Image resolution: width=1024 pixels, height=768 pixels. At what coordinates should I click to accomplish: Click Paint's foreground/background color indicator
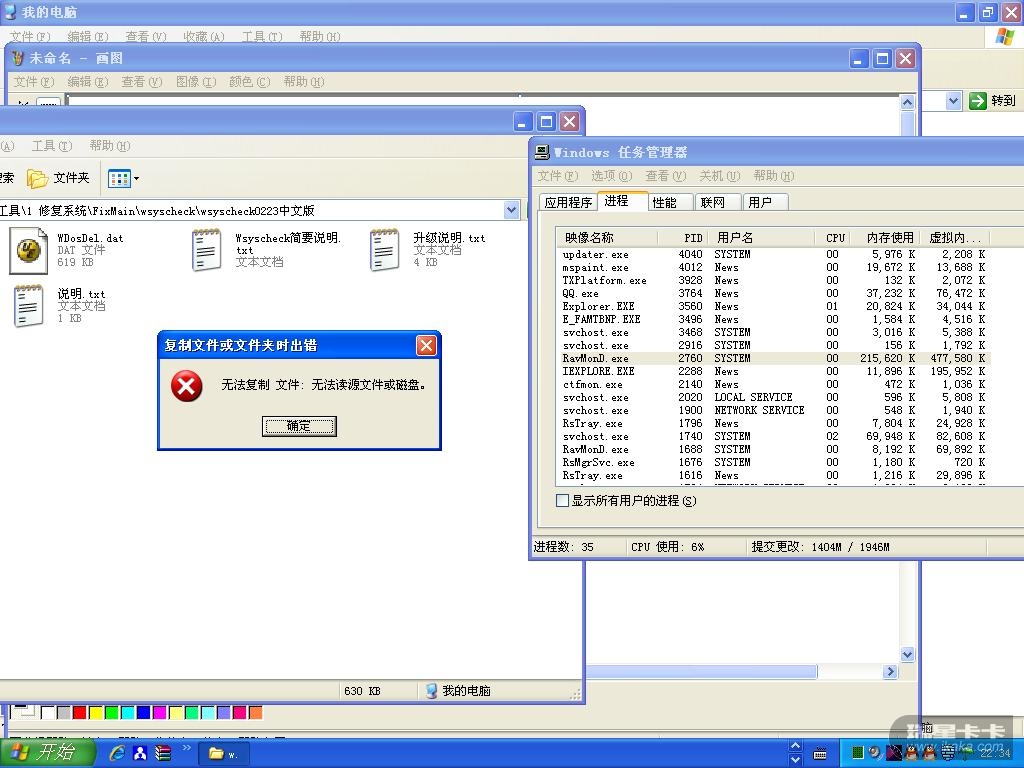tap(24, 711)
